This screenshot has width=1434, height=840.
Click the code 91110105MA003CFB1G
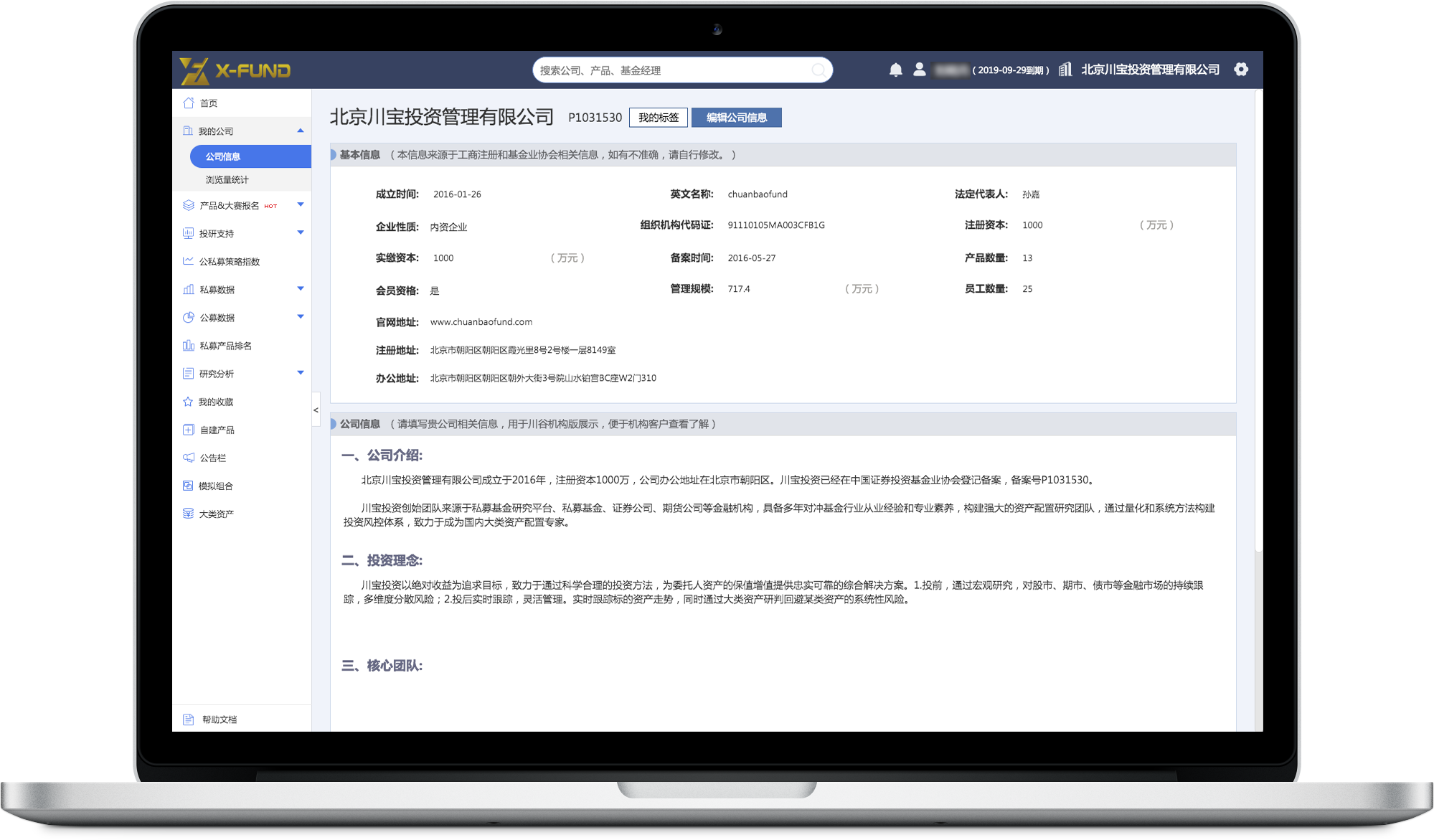coord(776,225)
